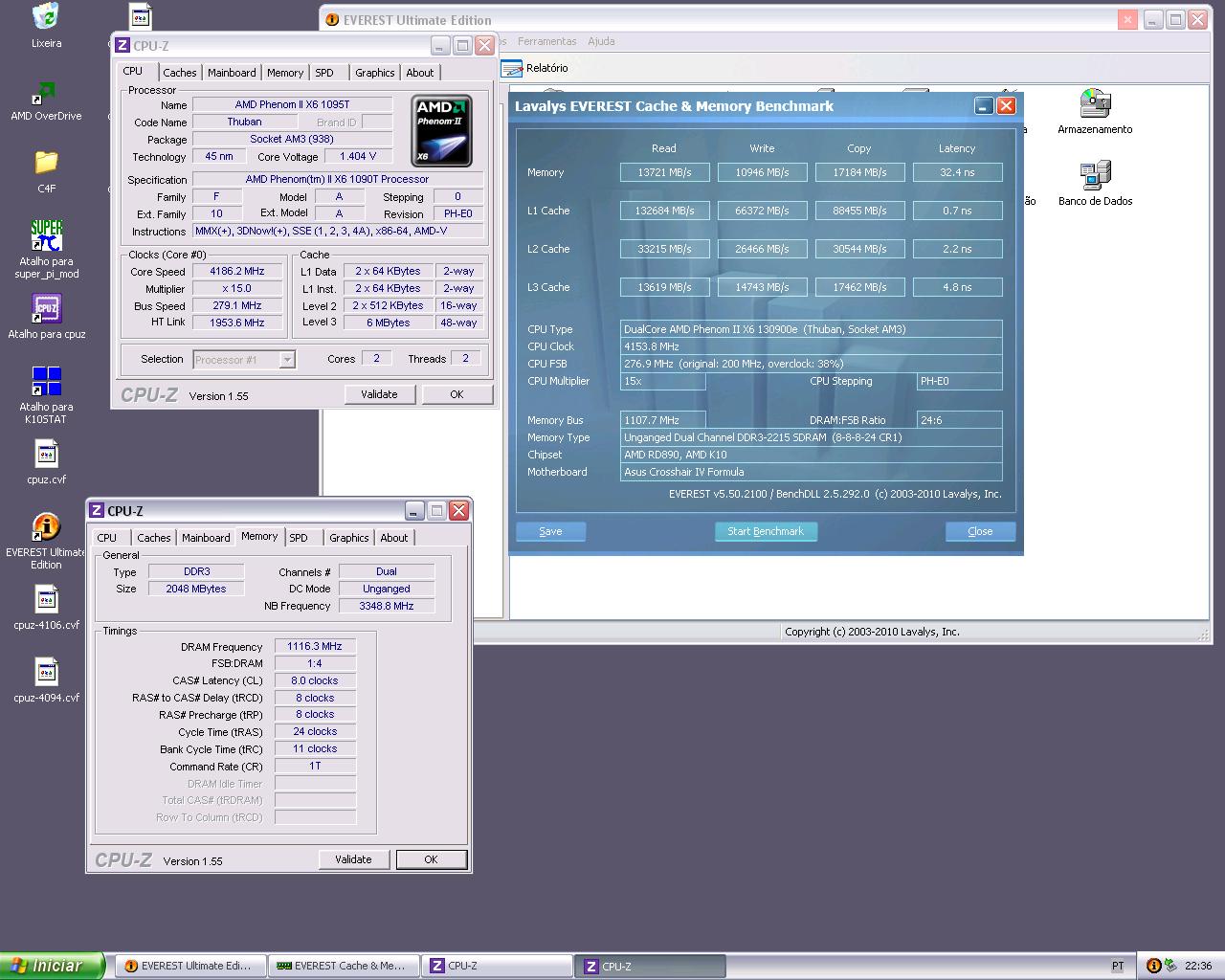Screen dimensions: 1225x980
Task: Open the super_pi_mod shortcut icon
Action: (46, 235)
